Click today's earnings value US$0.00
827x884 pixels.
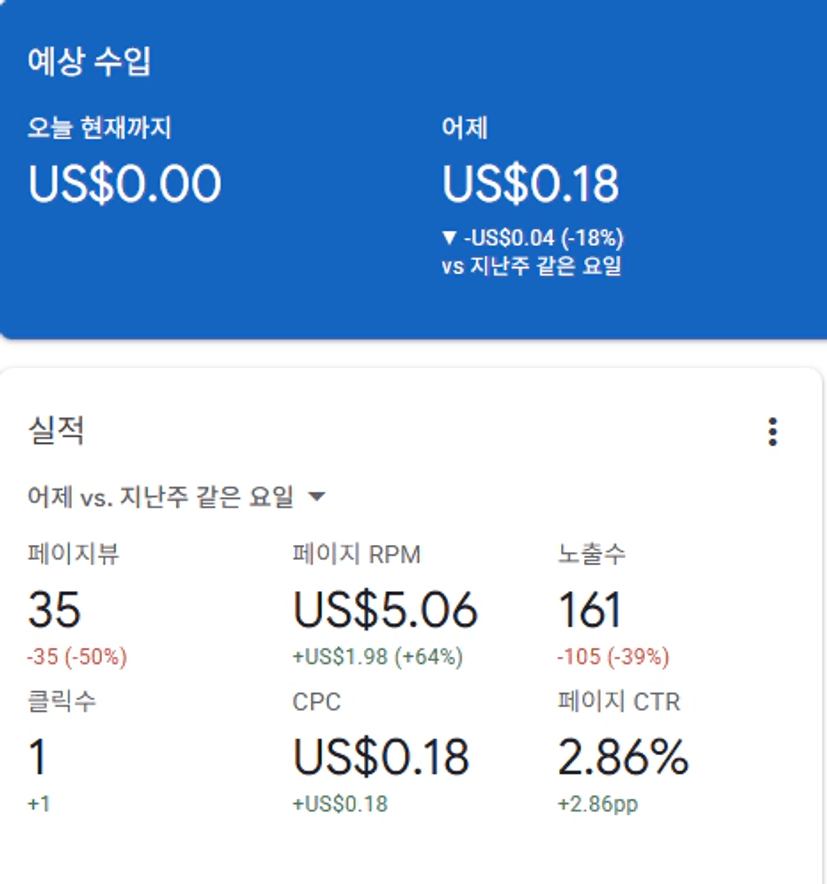click(125, 183)
